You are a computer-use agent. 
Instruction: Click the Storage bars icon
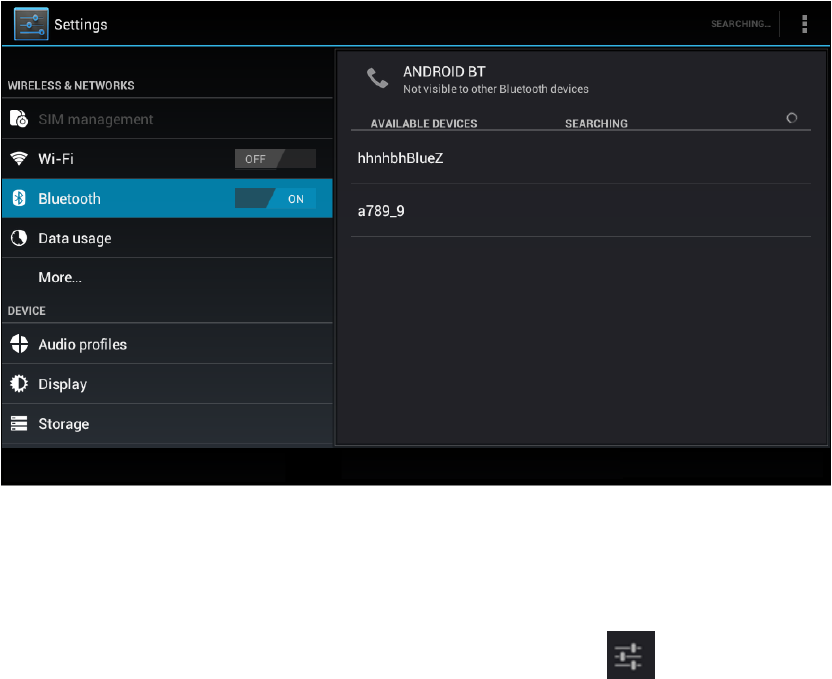tap(19, 423)
